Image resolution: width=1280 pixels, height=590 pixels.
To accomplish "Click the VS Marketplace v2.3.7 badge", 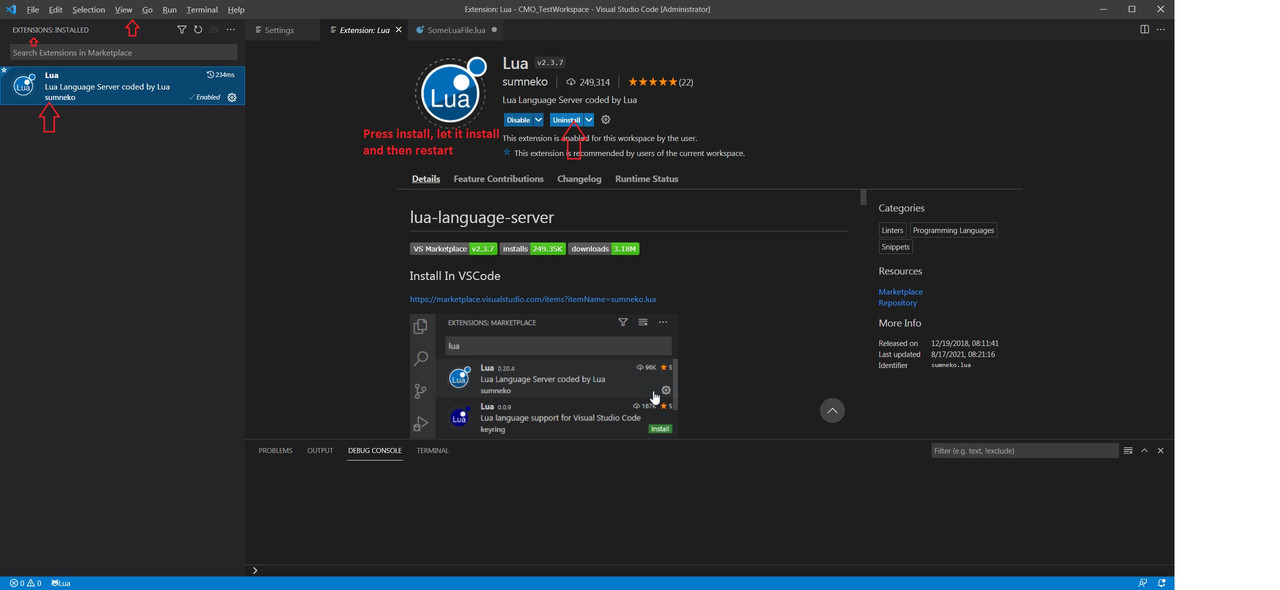I will pos(453,249).
